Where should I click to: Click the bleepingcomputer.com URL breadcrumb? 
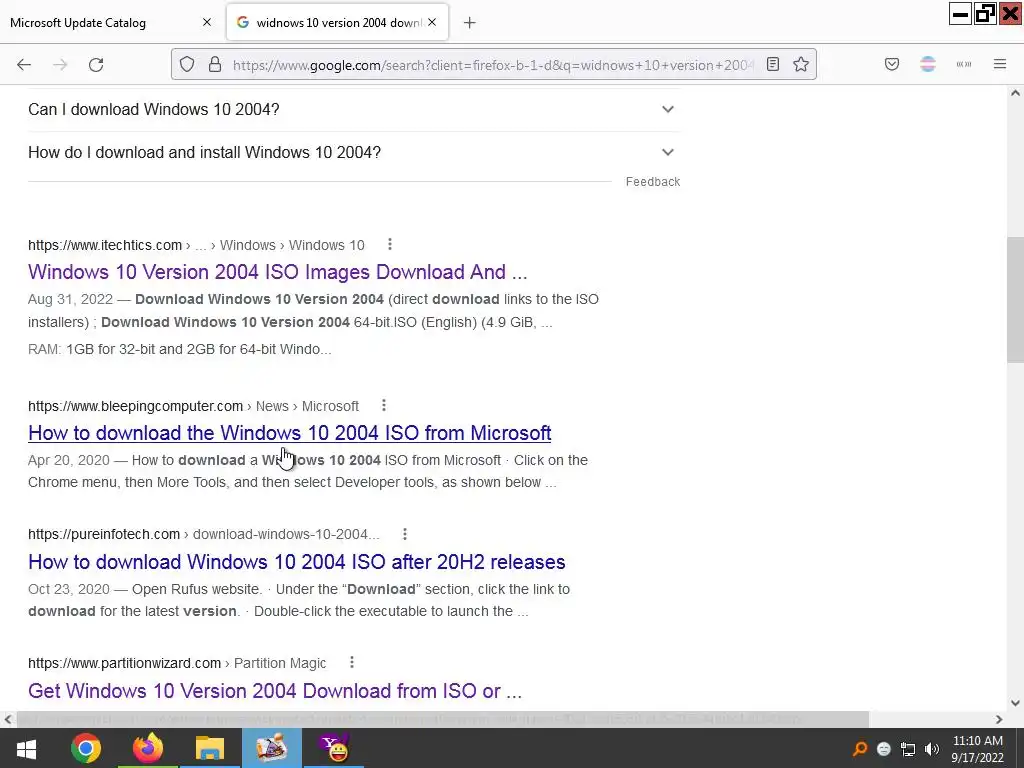coord(193,406)
